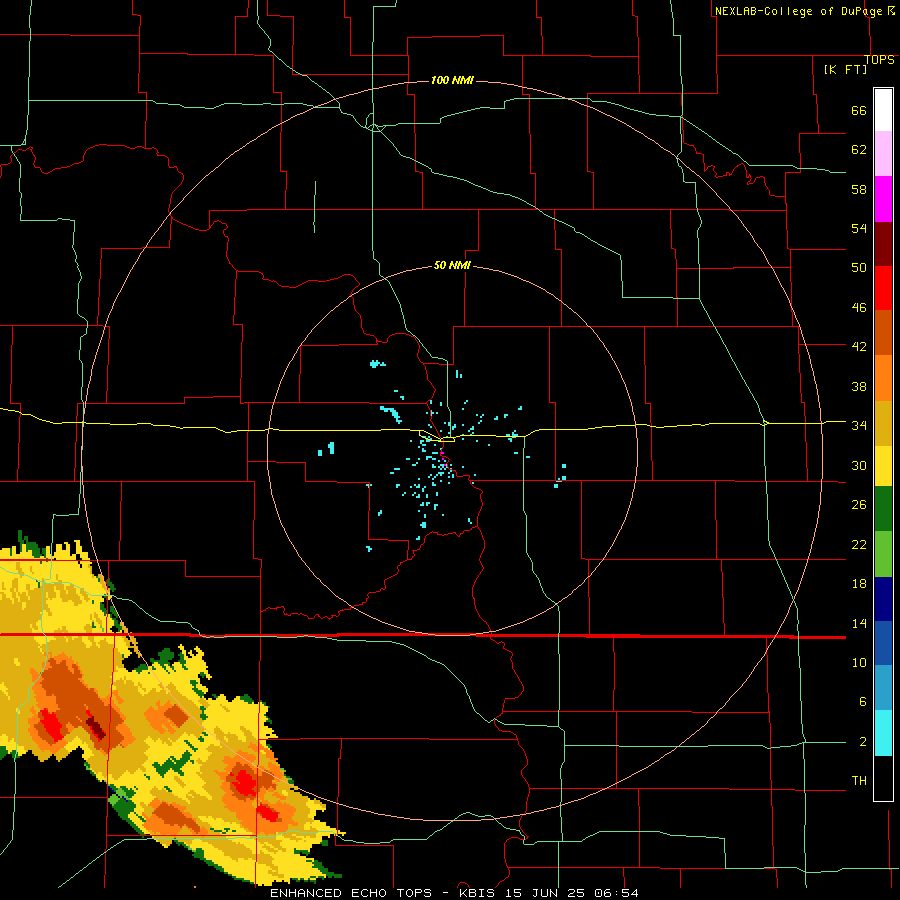Click the "TOPS" legend title
900x900 pixels.
click(879, 60)
